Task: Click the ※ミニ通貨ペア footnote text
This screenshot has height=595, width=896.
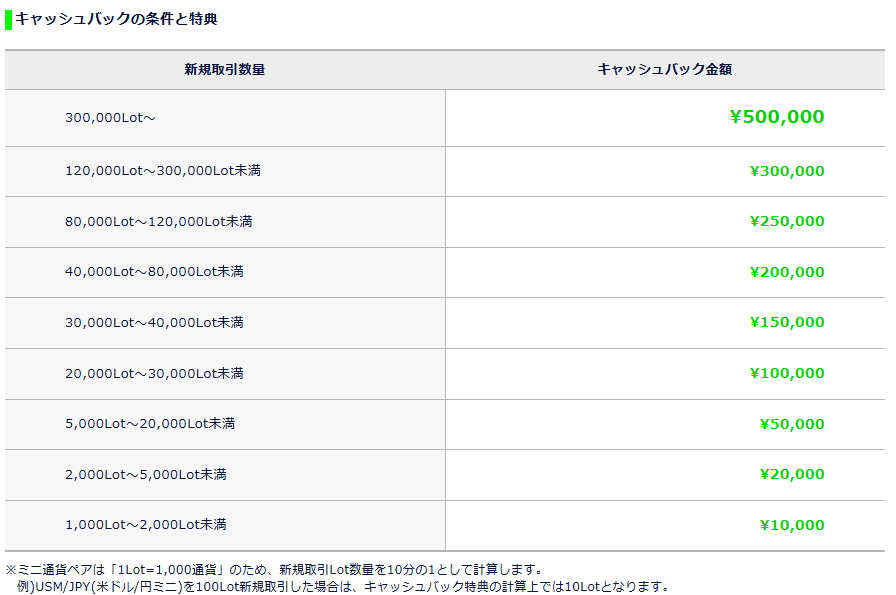Action: point(274,570)
